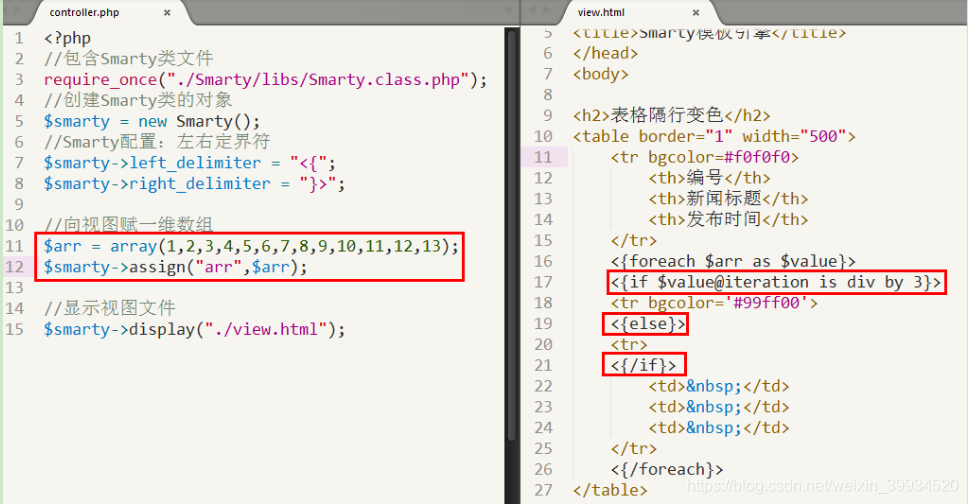Click the '<th>新闻标题</th>' line
The image size is (968, 504).
728,199
